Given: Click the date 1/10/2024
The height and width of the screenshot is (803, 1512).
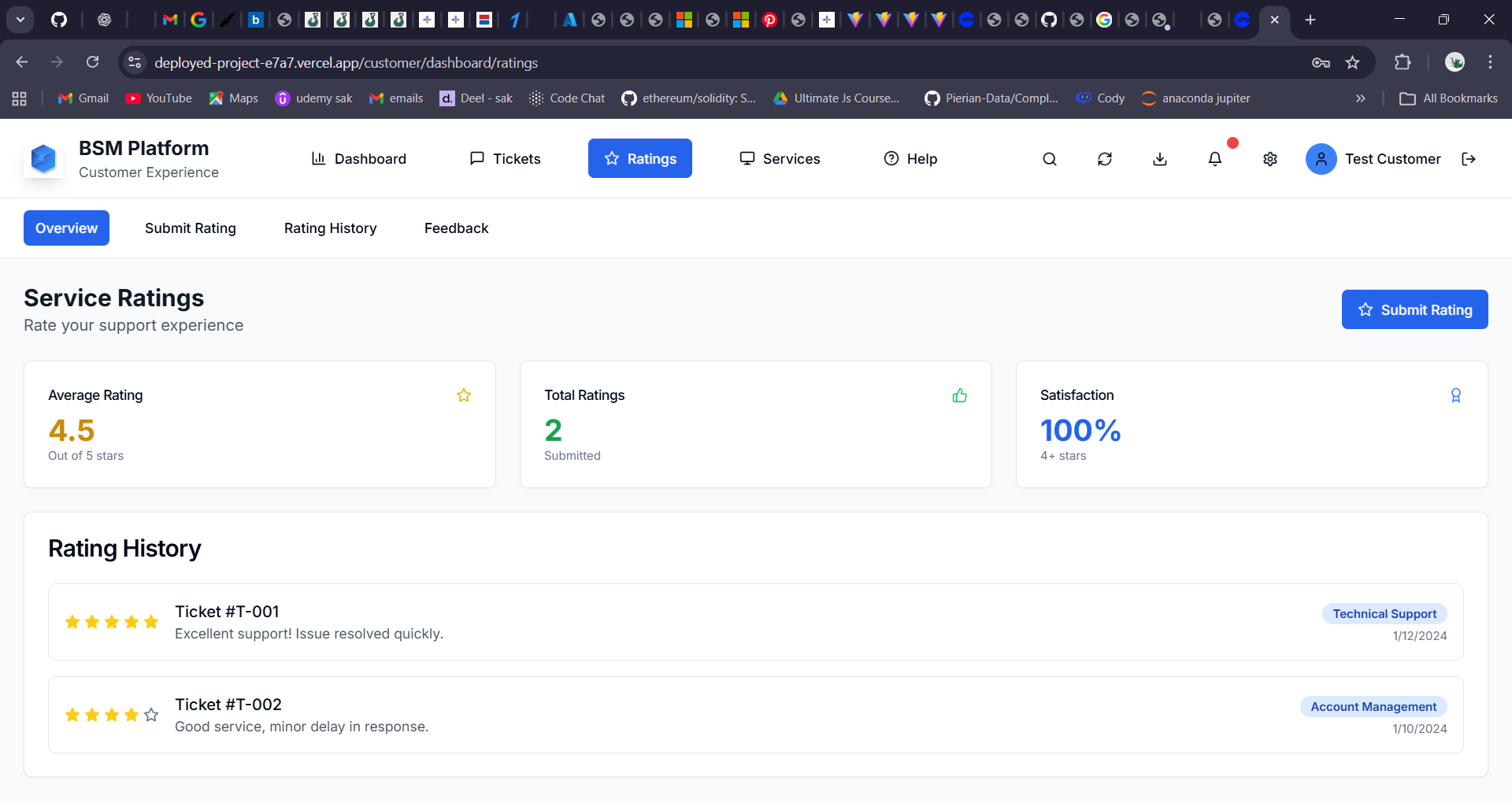Looking at the screenshot, I should (x=1420, y=729).
